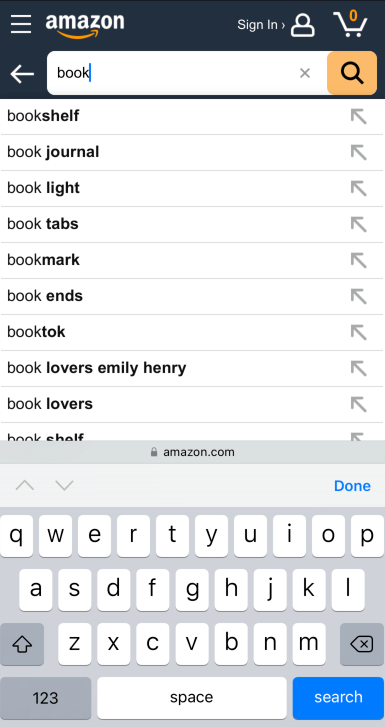
Task: Tap arrow icon next to booktok
Action: tap(359, 332)
